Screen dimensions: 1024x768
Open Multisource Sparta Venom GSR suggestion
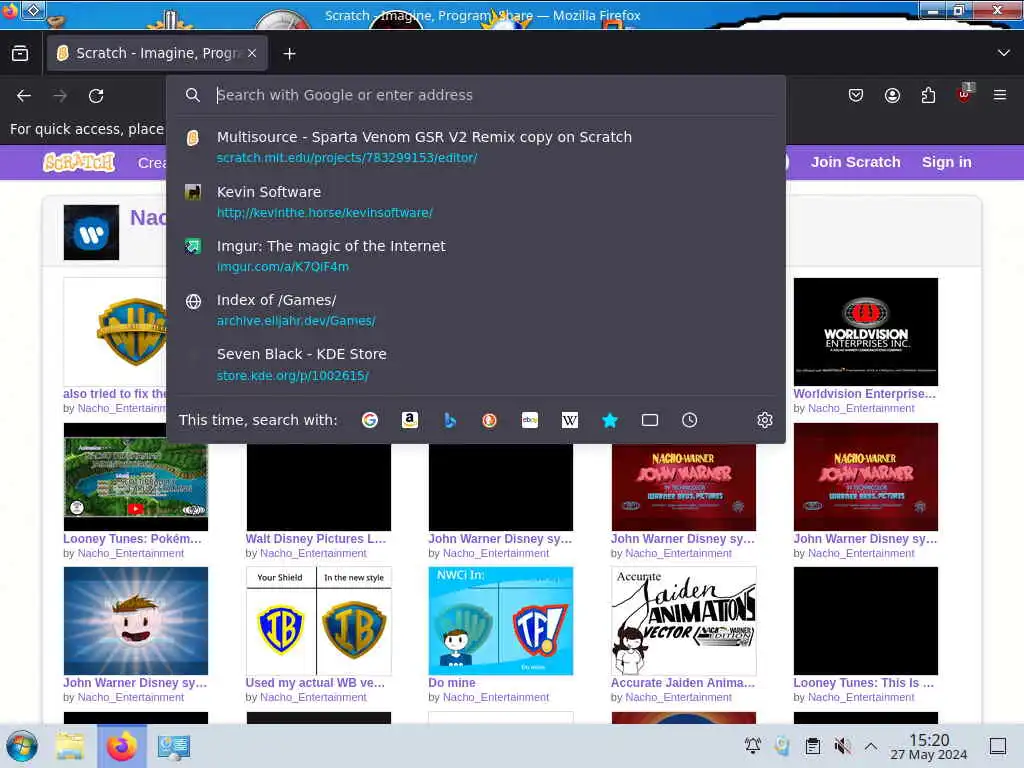[476, 146]
